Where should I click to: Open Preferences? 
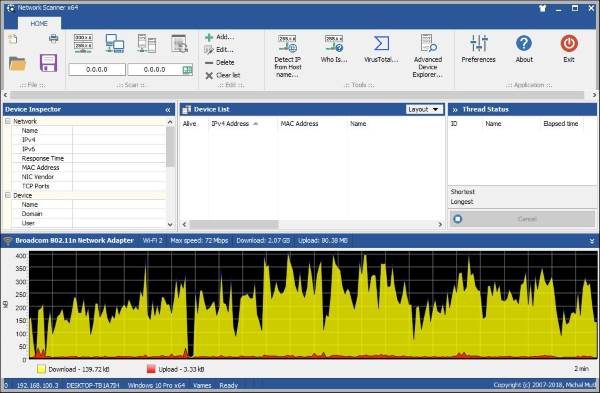click(478, 49)
